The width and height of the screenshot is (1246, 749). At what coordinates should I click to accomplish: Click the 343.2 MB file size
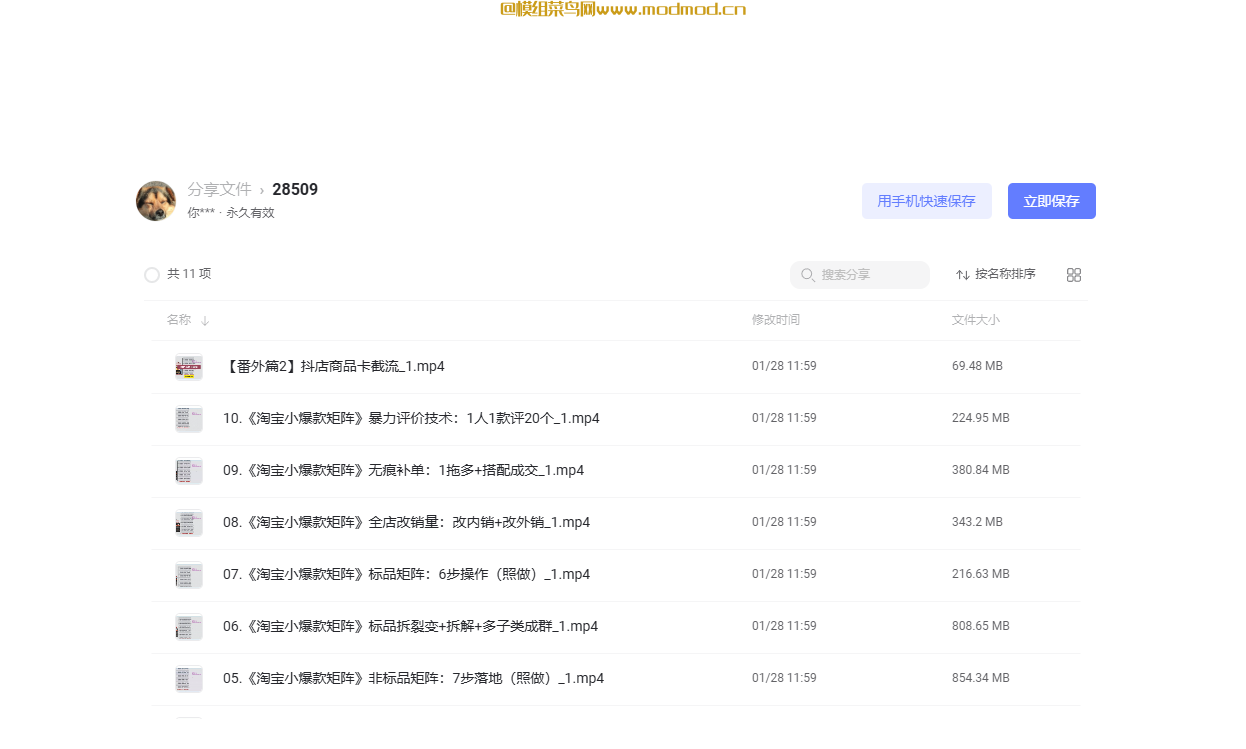click(977, 522)
